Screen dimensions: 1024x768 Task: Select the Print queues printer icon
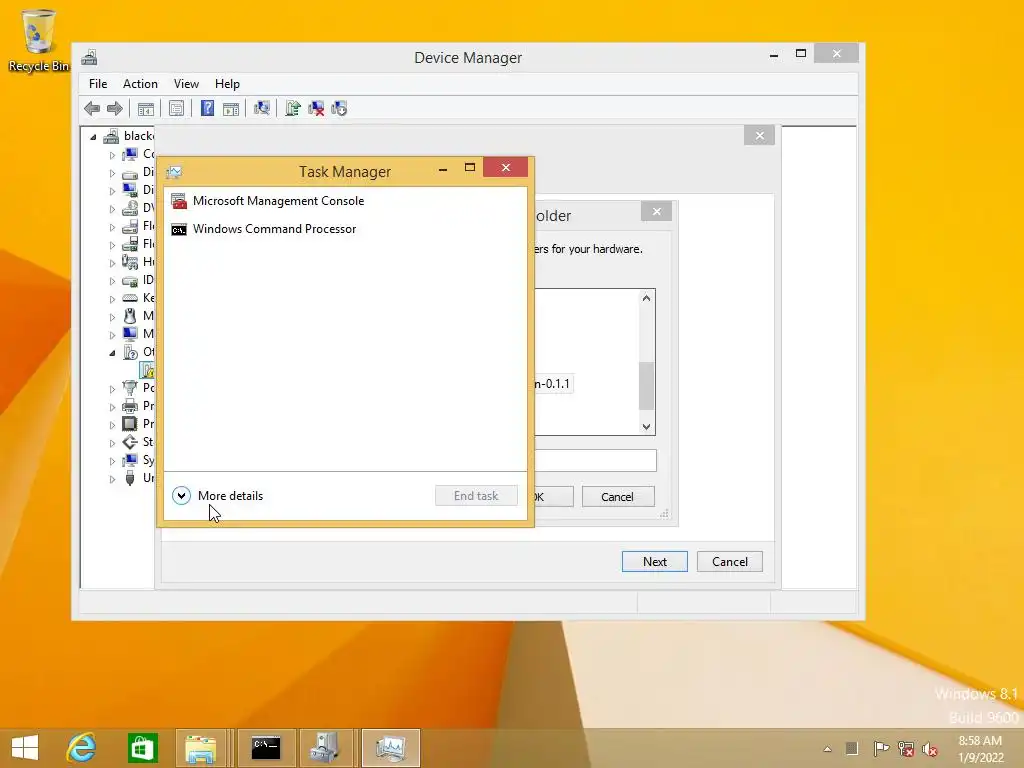130,406
